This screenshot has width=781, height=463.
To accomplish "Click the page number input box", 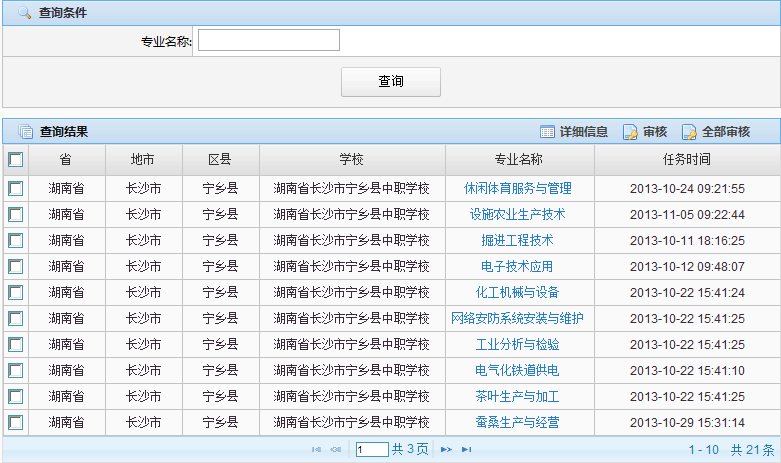I will (372, 450).
